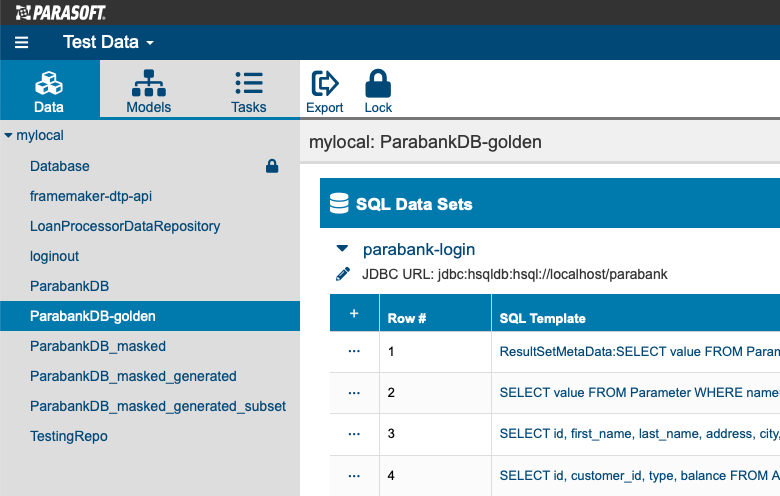Switch to the Tasks tab
This screenshot has width=780, height=496.
click(248, 90)
